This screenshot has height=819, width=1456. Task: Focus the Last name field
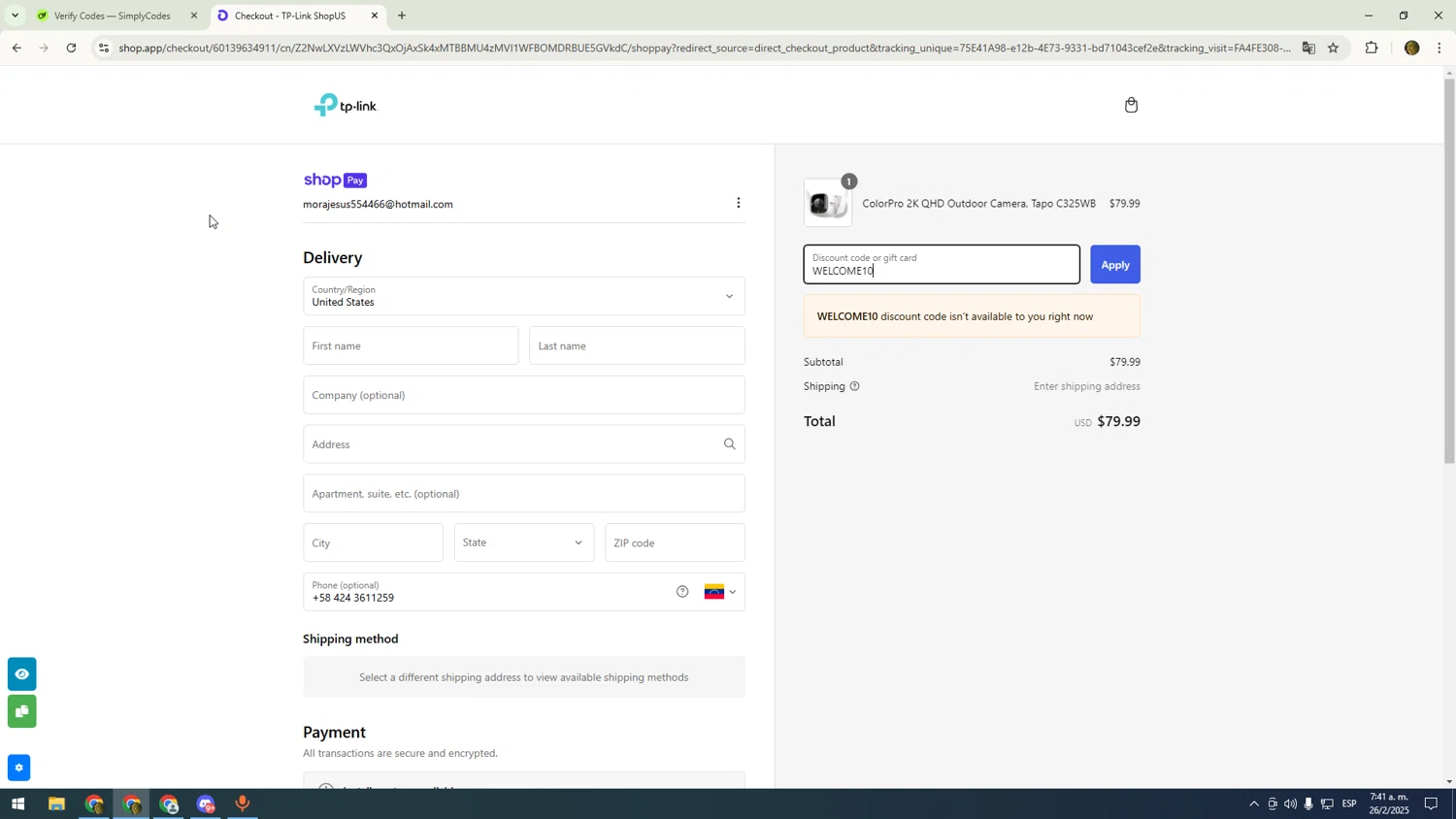pyautogui.click(x=637, y=345)
